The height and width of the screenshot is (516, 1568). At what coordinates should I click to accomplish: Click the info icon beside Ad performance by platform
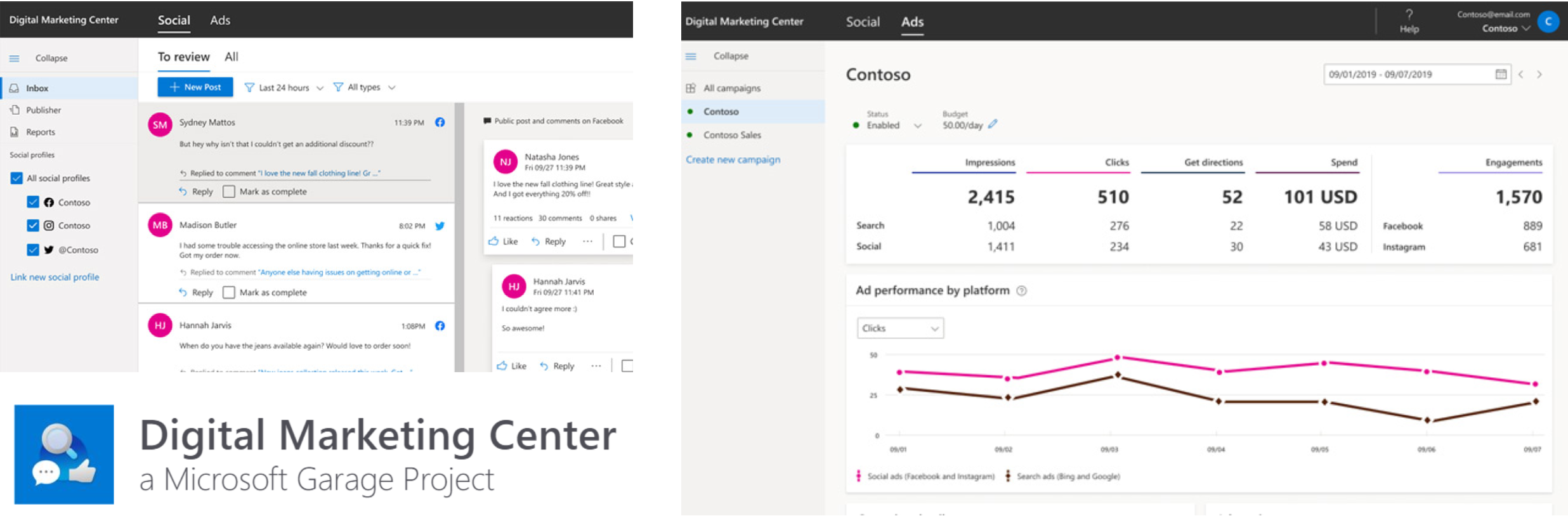click(x=1021, y=291)
